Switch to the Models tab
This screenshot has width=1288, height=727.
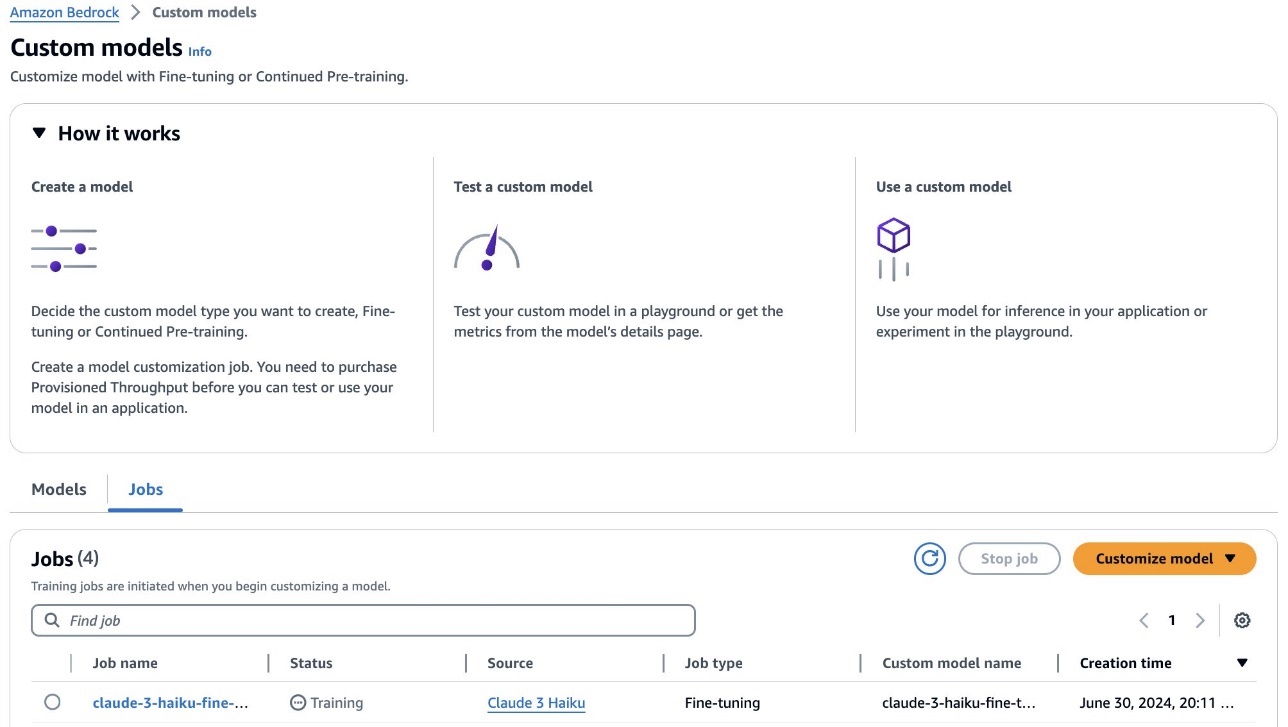coord(59,489)
